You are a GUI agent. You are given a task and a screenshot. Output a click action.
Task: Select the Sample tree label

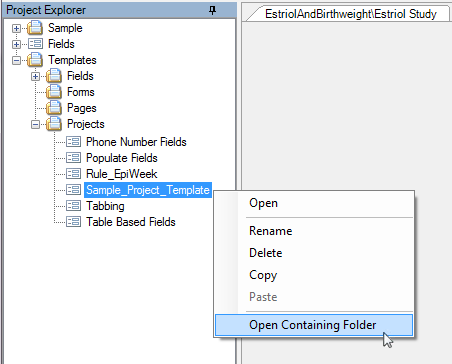pos(65,28)
